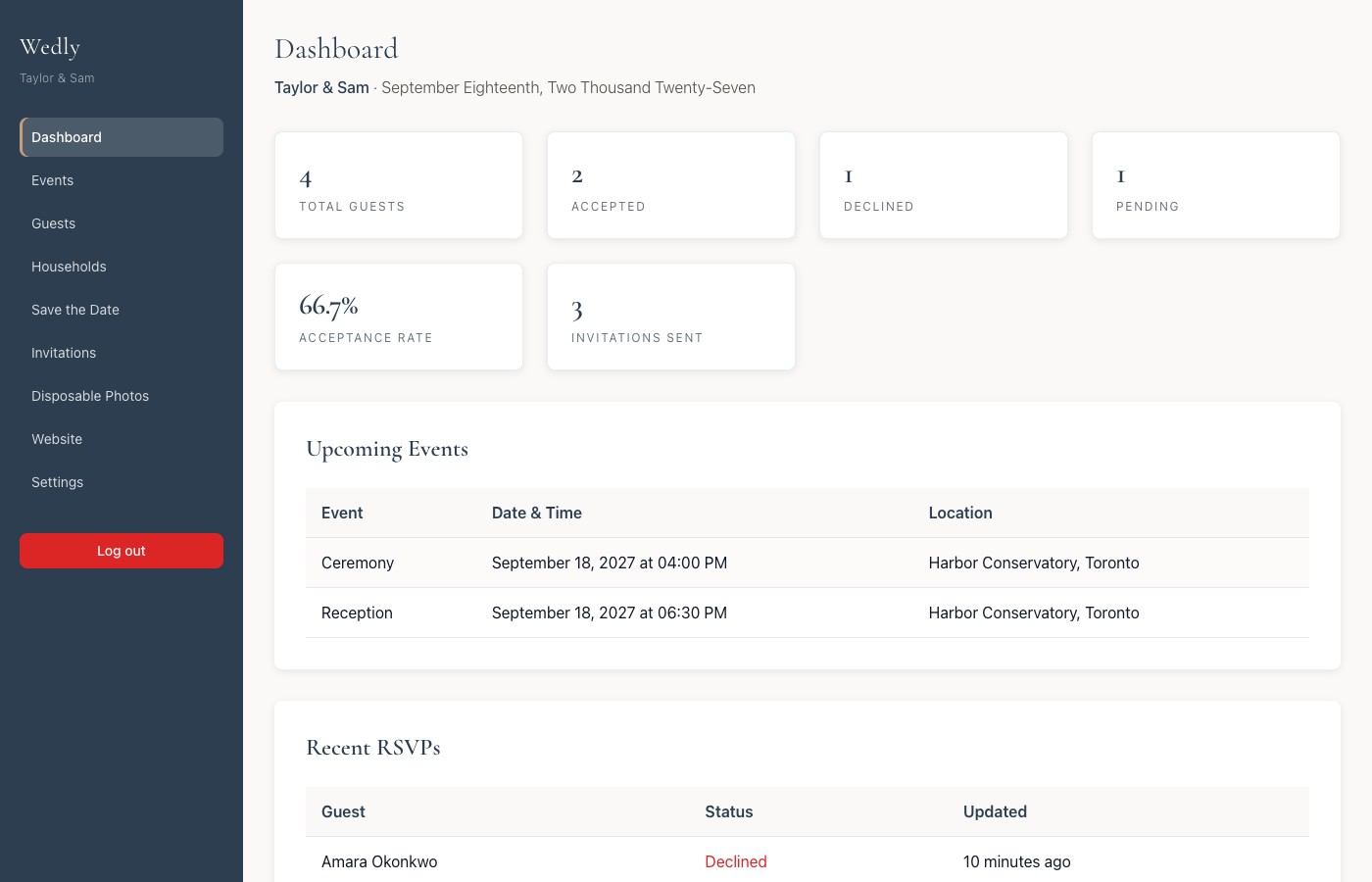Image resolution: width=1372 pixels, height=882 pixels.
Task: Click the Upcoming Events heading
Action: tap(387, 449)
